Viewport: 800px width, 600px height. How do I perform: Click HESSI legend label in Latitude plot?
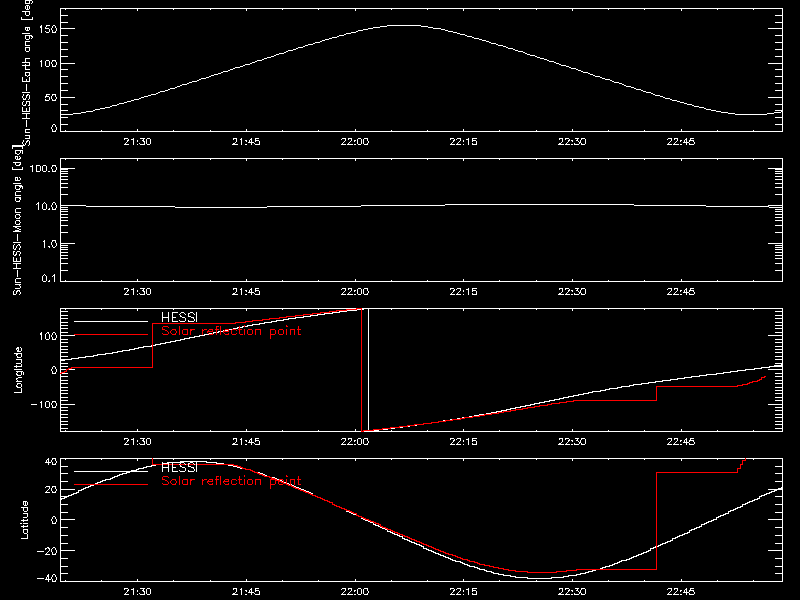(179, 467)
